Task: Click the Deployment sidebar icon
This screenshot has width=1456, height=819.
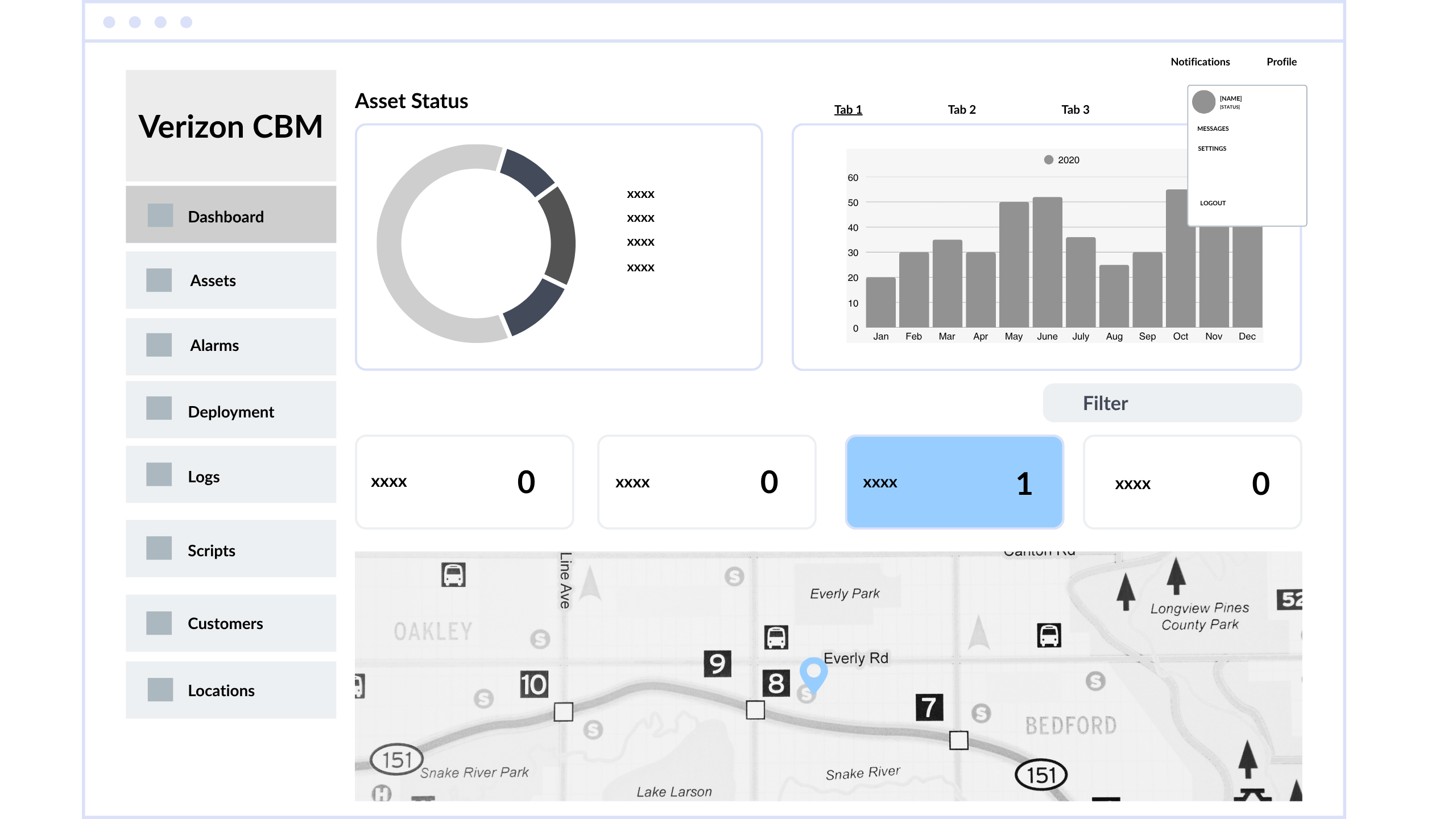Action: click(x=159, y=408)
